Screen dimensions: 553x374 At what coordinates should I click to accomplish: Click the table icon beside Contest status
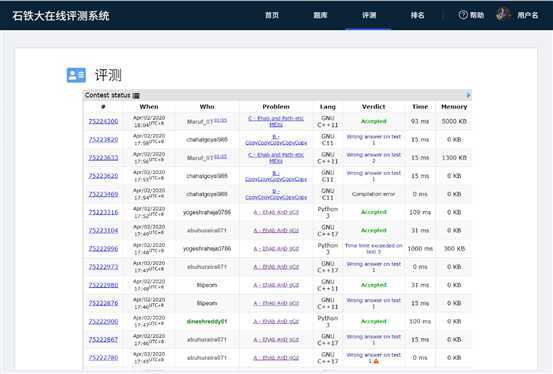pyautogui.click(x=136, y=96)
